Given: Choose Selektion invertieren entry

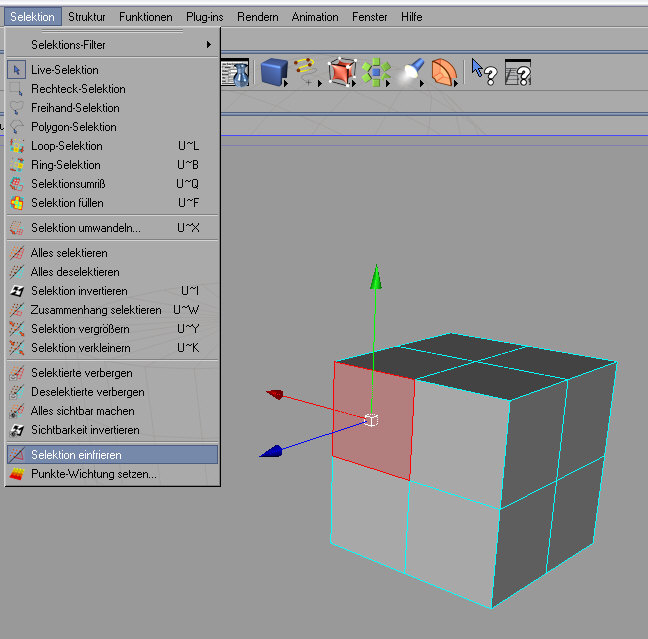Looking at the screenshot, I should point(112,291).
